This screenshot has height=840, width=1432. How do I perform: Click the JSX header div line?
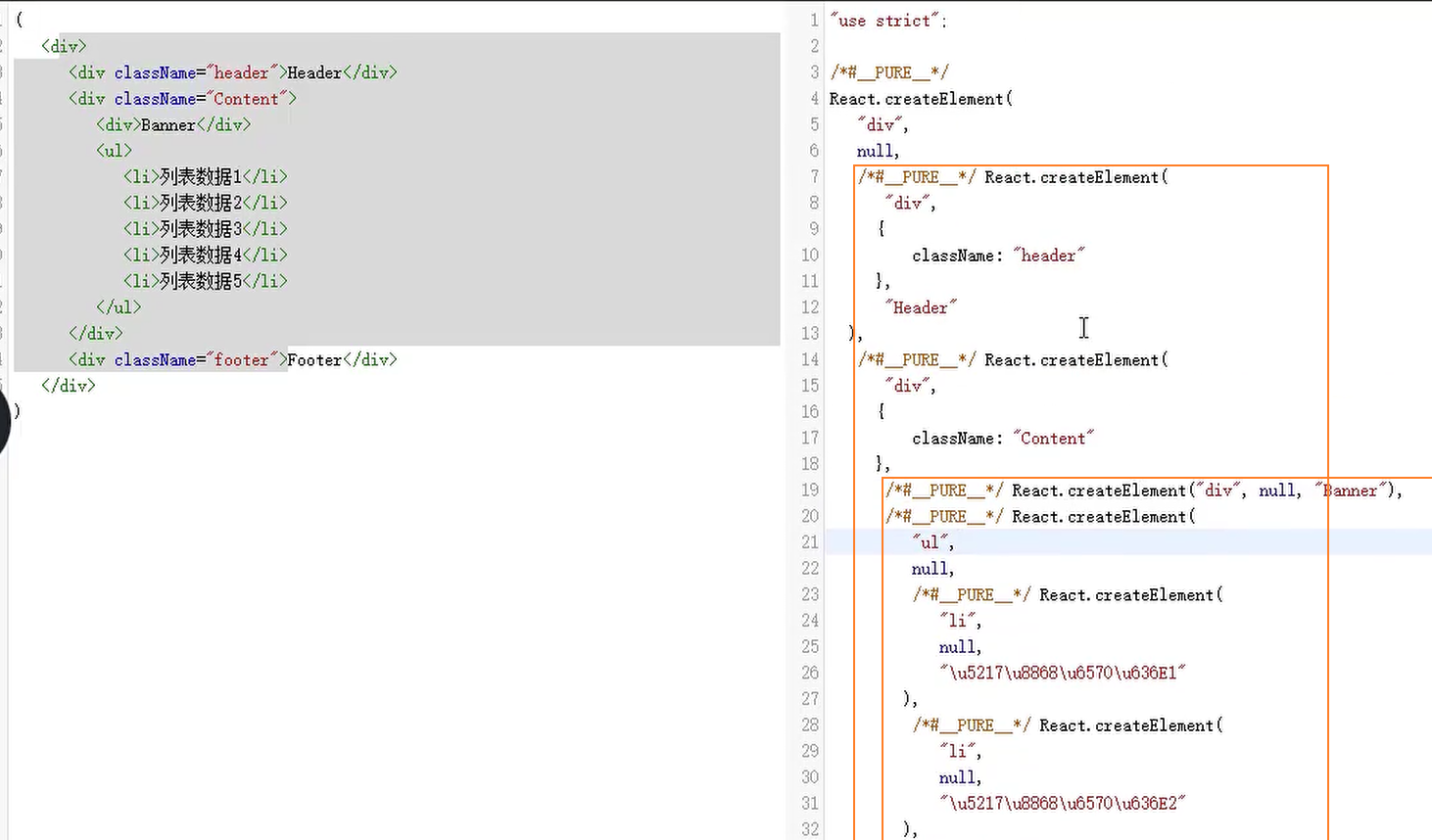coord(233,72)
